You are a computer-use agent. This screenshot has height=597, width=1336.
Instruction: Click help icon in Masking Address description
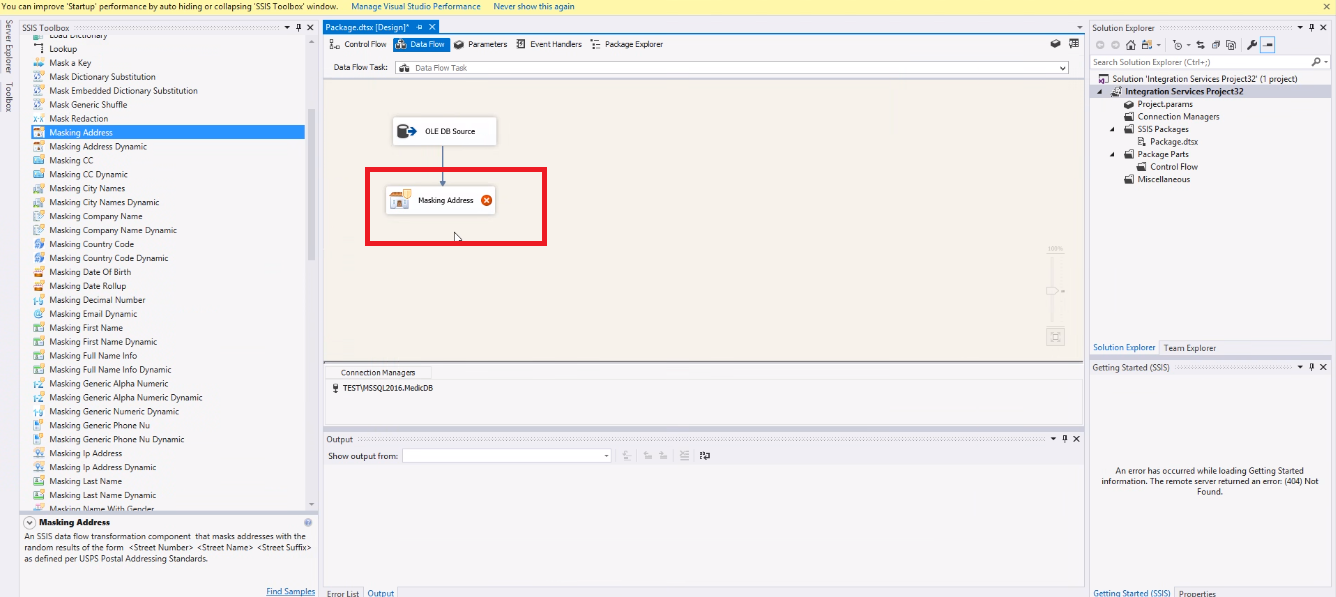pos(308,522)
